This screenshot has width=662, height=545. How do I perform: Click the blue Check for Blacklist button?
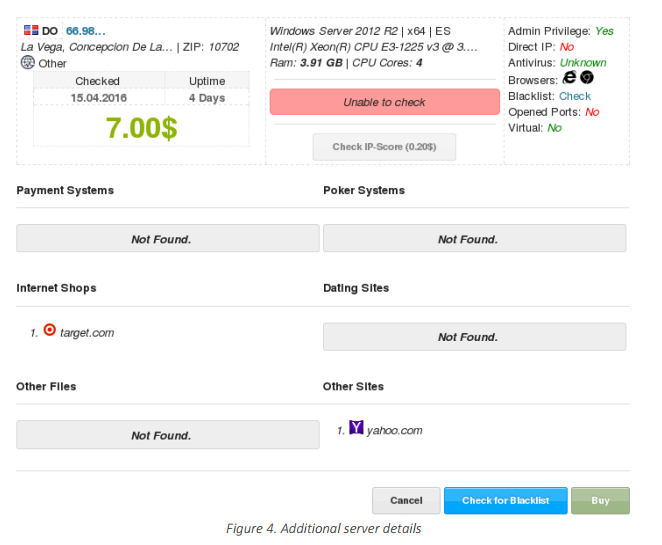pyautogui.click(x=505, y=501)
